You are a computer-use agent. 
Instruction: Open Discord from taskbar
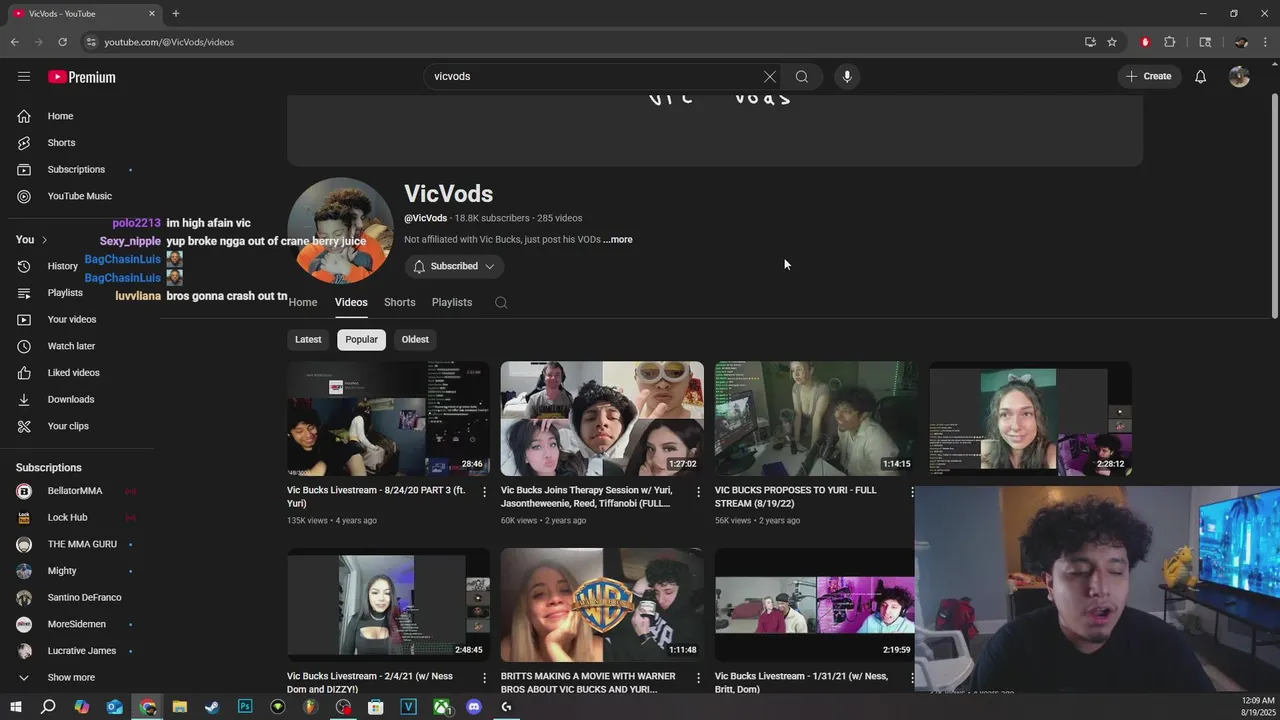point(474,707)
